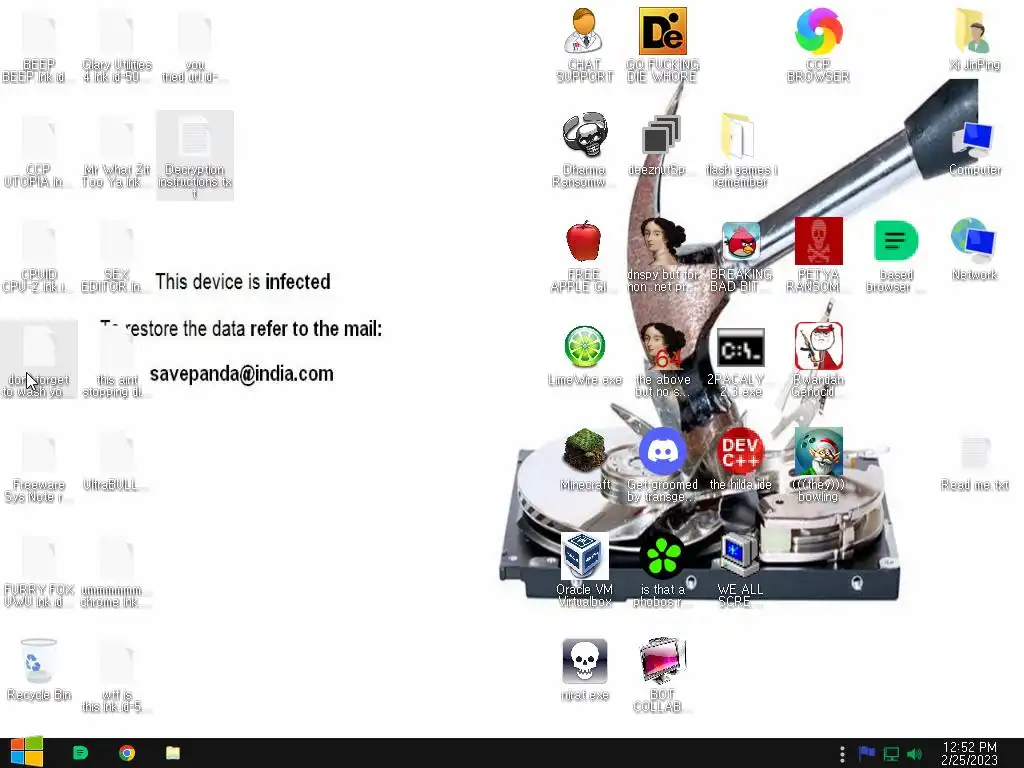Show hidden tray icons via three dots
Image resolution: width=1024 pixels, height=768 pixels.
(842, 754)
